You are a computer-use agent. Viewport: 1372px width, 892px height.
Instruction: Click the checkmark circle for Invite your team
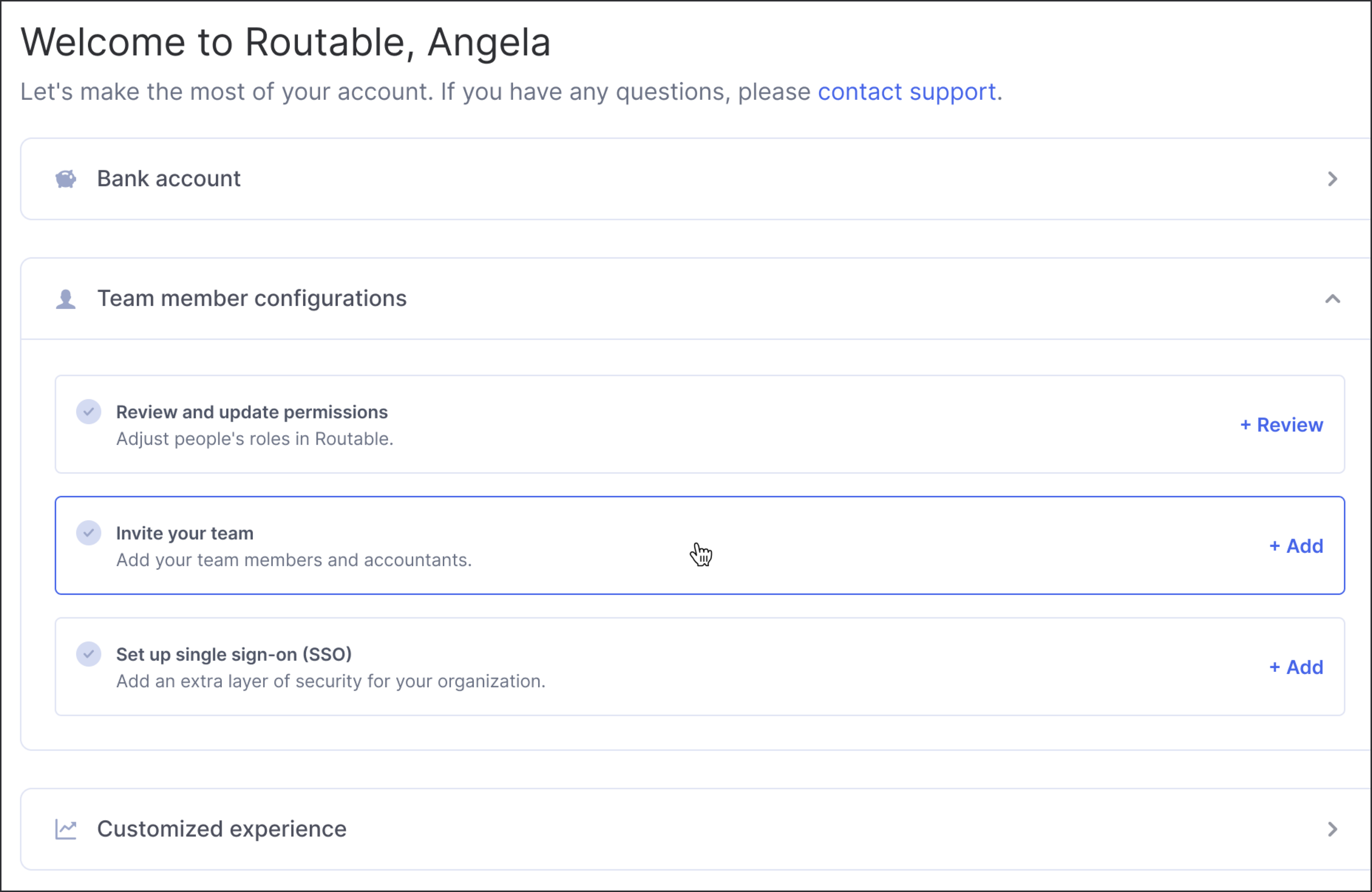(89, 533)
